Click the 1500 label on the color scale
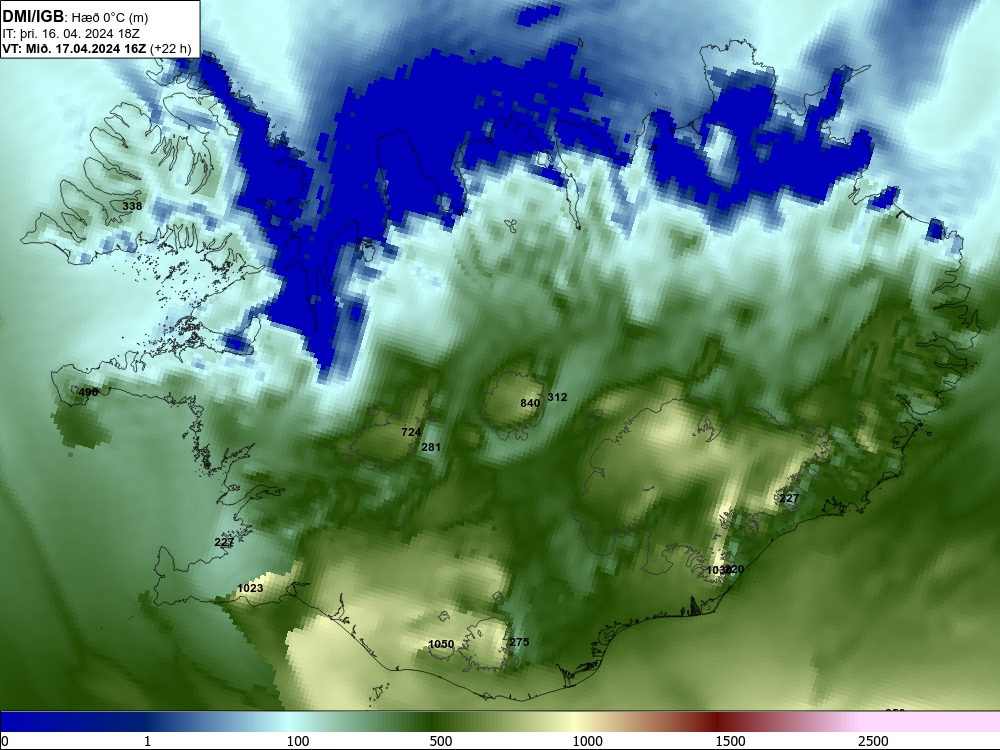This screenshot has width=1000, height=750. tap(730, 741)
